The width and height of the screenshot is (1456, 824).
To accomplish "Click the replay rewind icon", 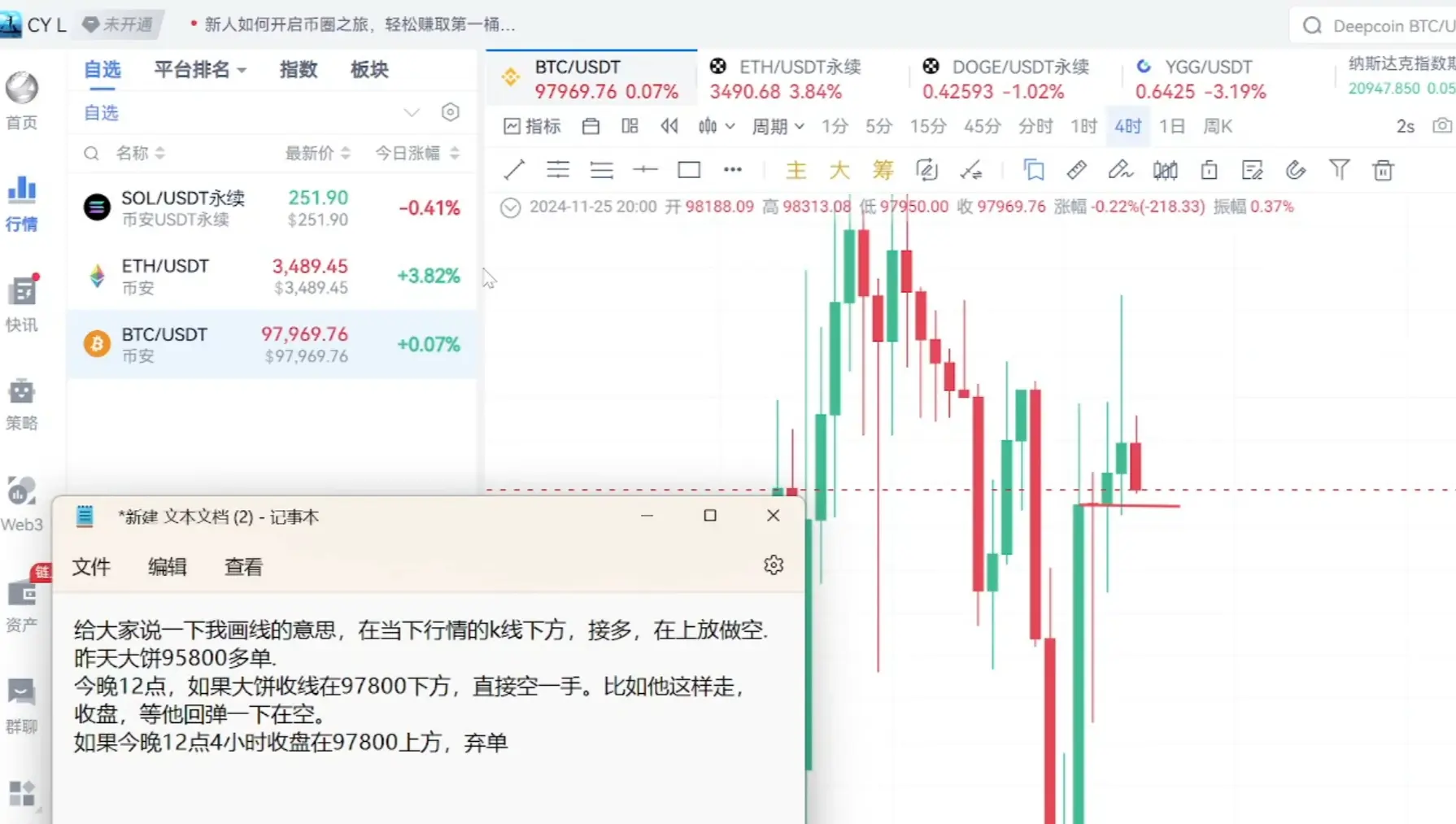I will (x=669, y=126).
